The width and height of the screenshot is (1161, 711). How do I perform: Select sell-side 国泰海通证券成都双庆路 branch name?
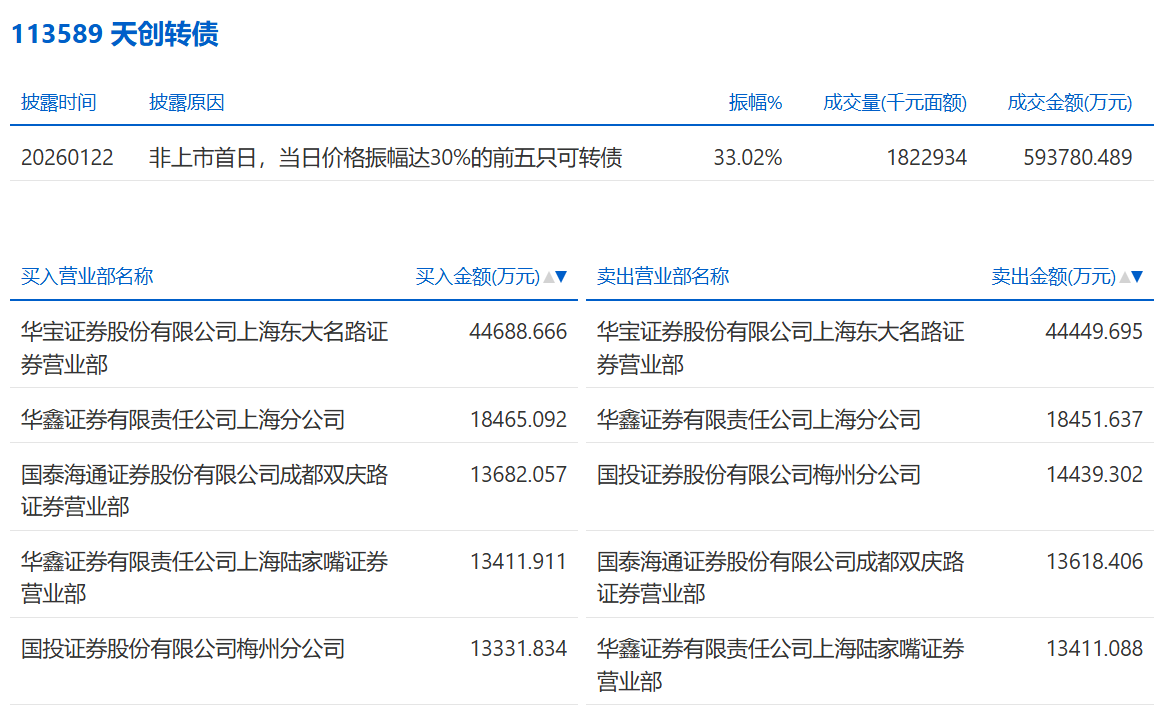click(780, 578)
